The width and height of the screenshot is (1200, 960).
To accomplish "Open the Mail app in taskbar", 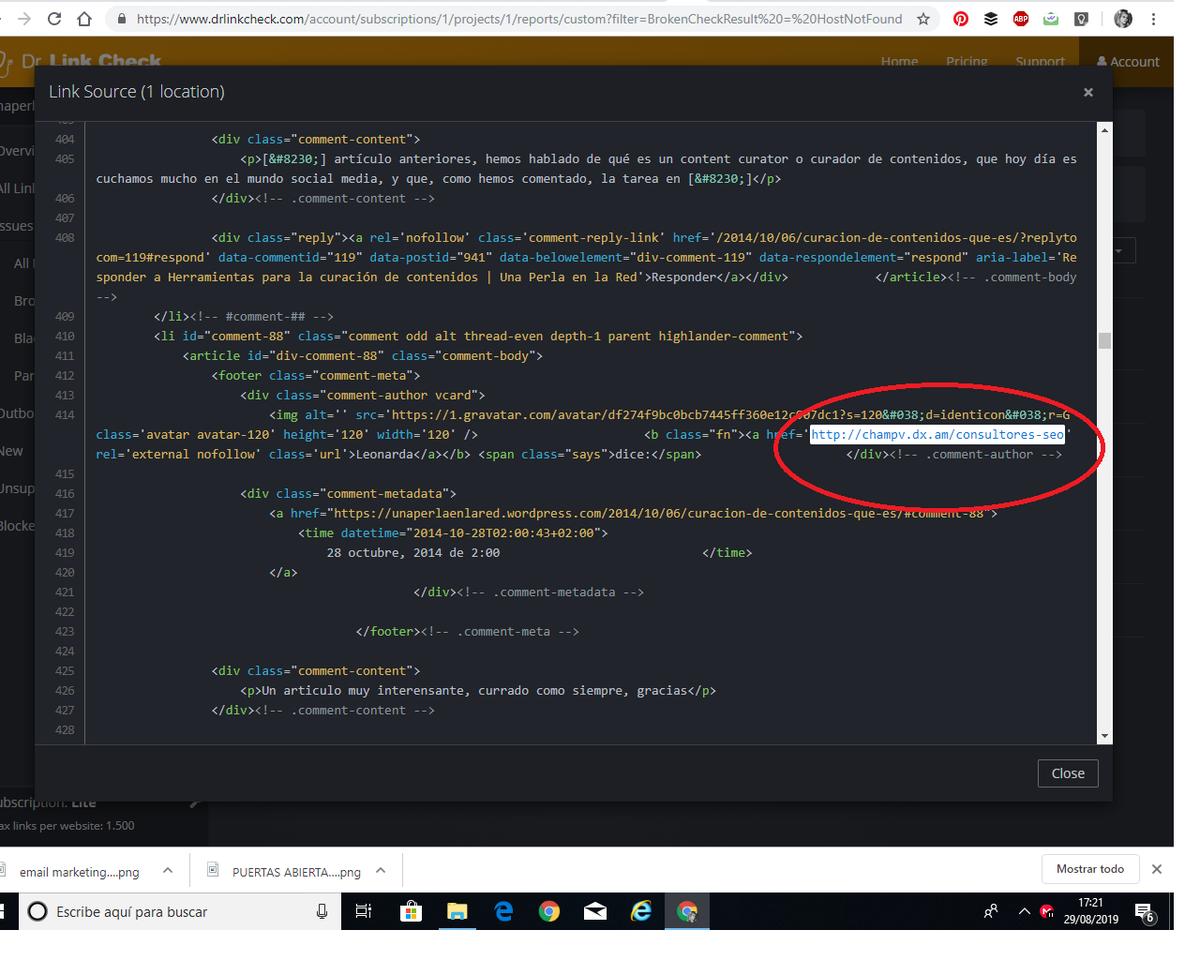I will (595, 911).
